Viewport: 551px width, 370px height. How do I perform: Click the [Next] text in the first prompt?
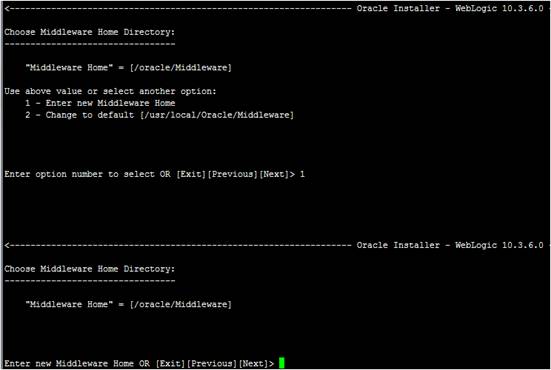[x=274, y=174]
